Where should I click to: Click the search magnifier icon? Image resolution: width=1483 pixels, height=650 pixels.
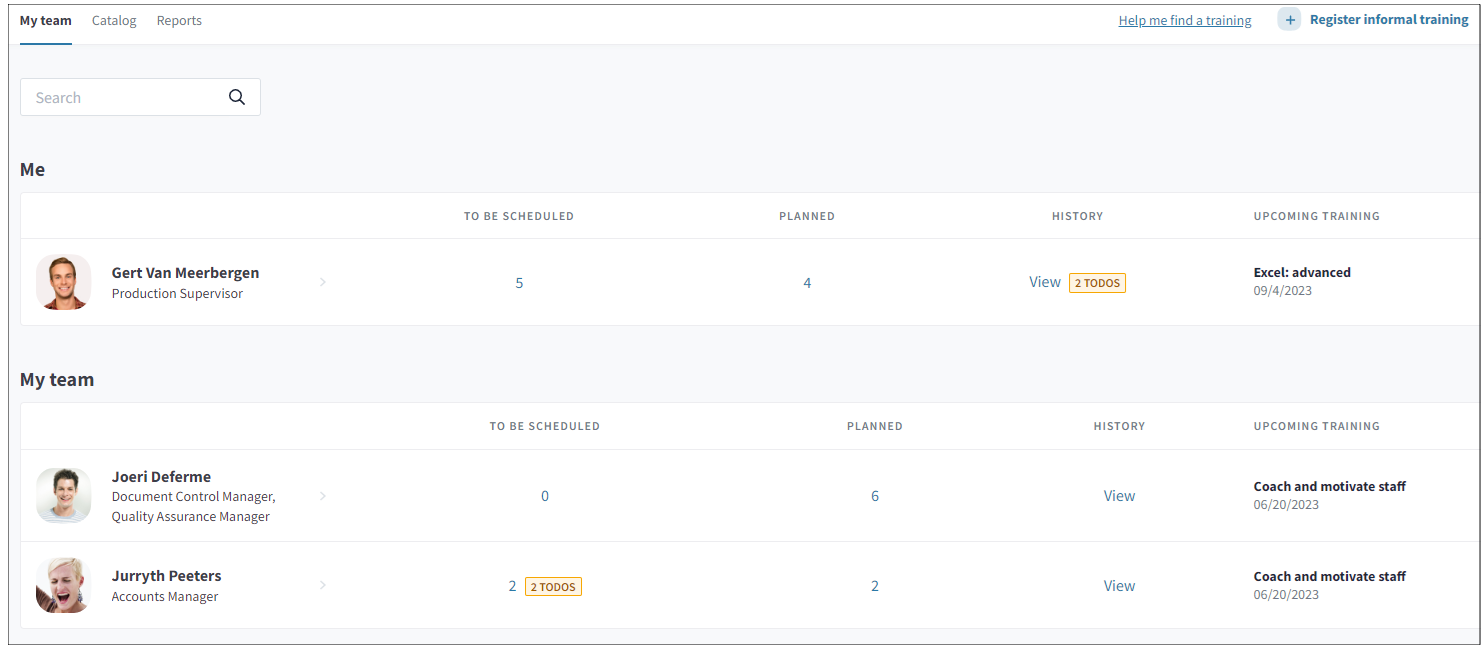click(x=237, y=97)
